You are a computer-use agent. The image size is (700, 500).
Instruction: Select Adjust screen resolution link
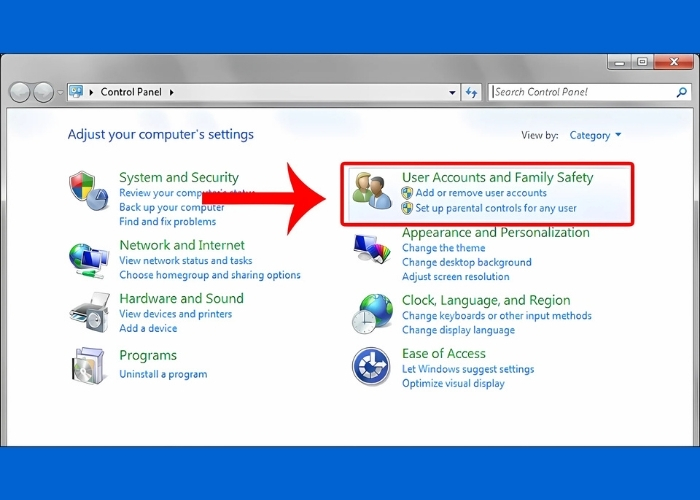click(x=455, y=276)
